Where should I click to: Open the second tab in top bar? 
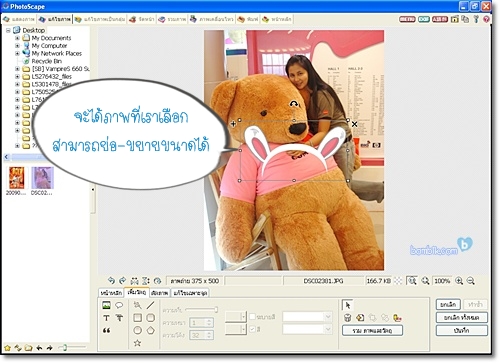click(x=55, y=19)
